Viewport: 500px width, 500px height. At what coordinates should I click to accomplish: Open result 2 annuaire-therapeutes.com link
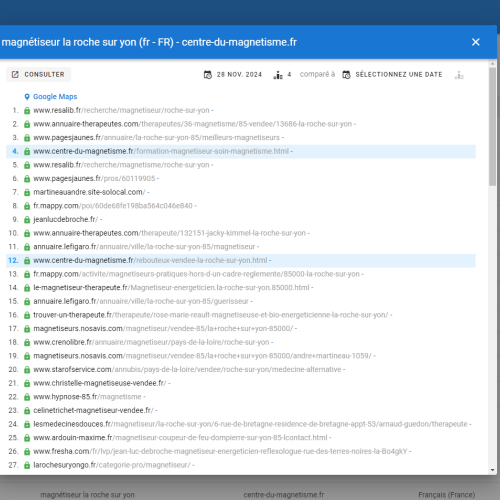(193, 124)
